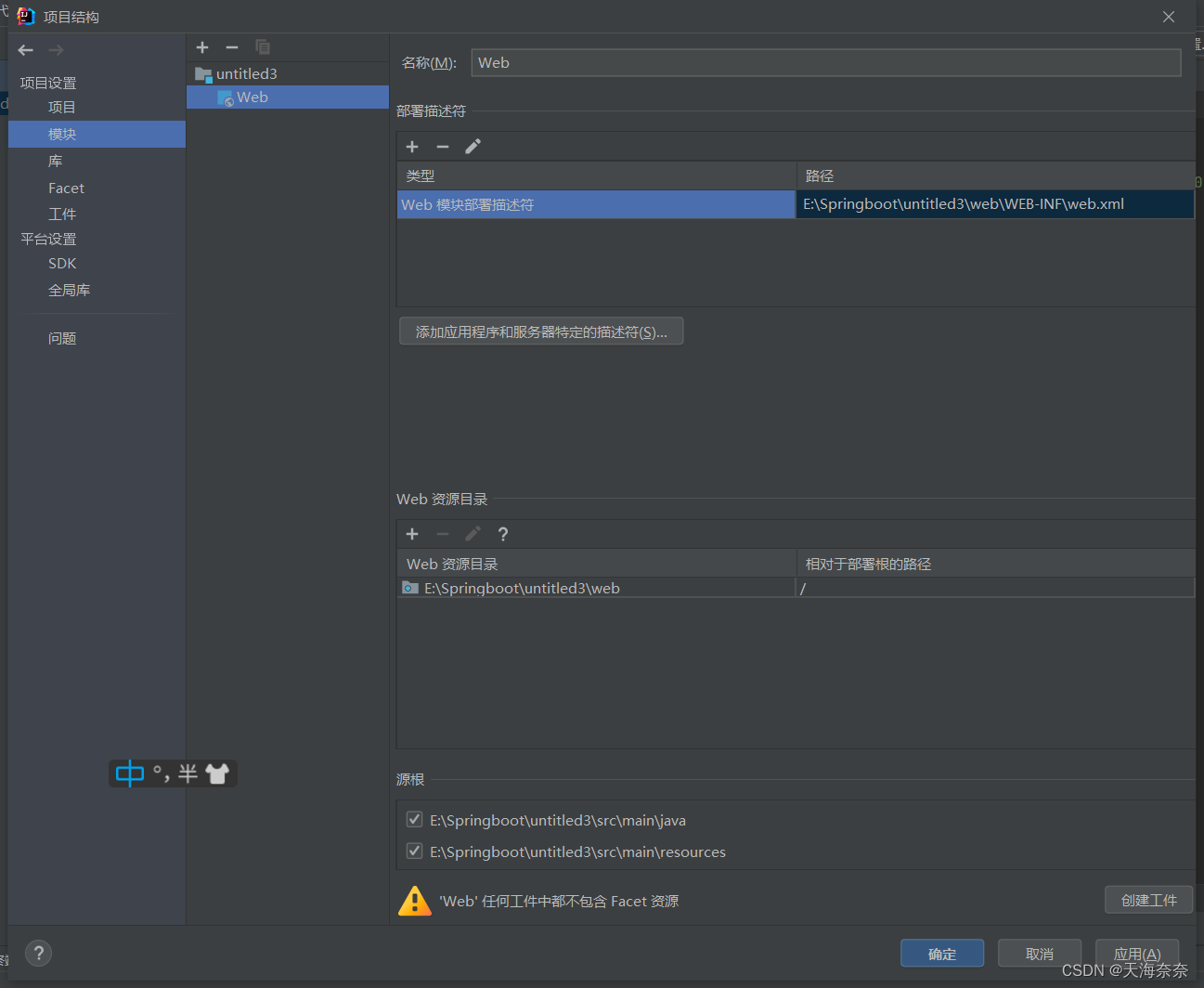Select the Web facet tree item
This screenshot has width=1204, height=988.
252,97
